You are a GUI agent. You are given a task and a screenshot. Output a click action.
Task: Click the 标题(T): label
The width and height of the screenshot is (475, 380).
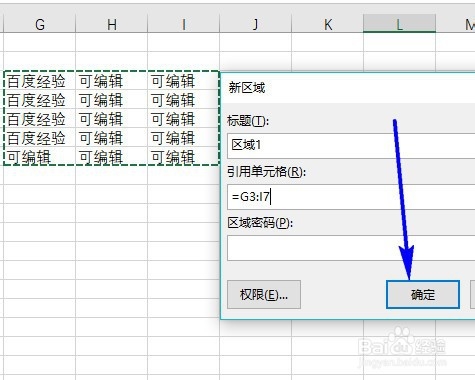point(248,120)
